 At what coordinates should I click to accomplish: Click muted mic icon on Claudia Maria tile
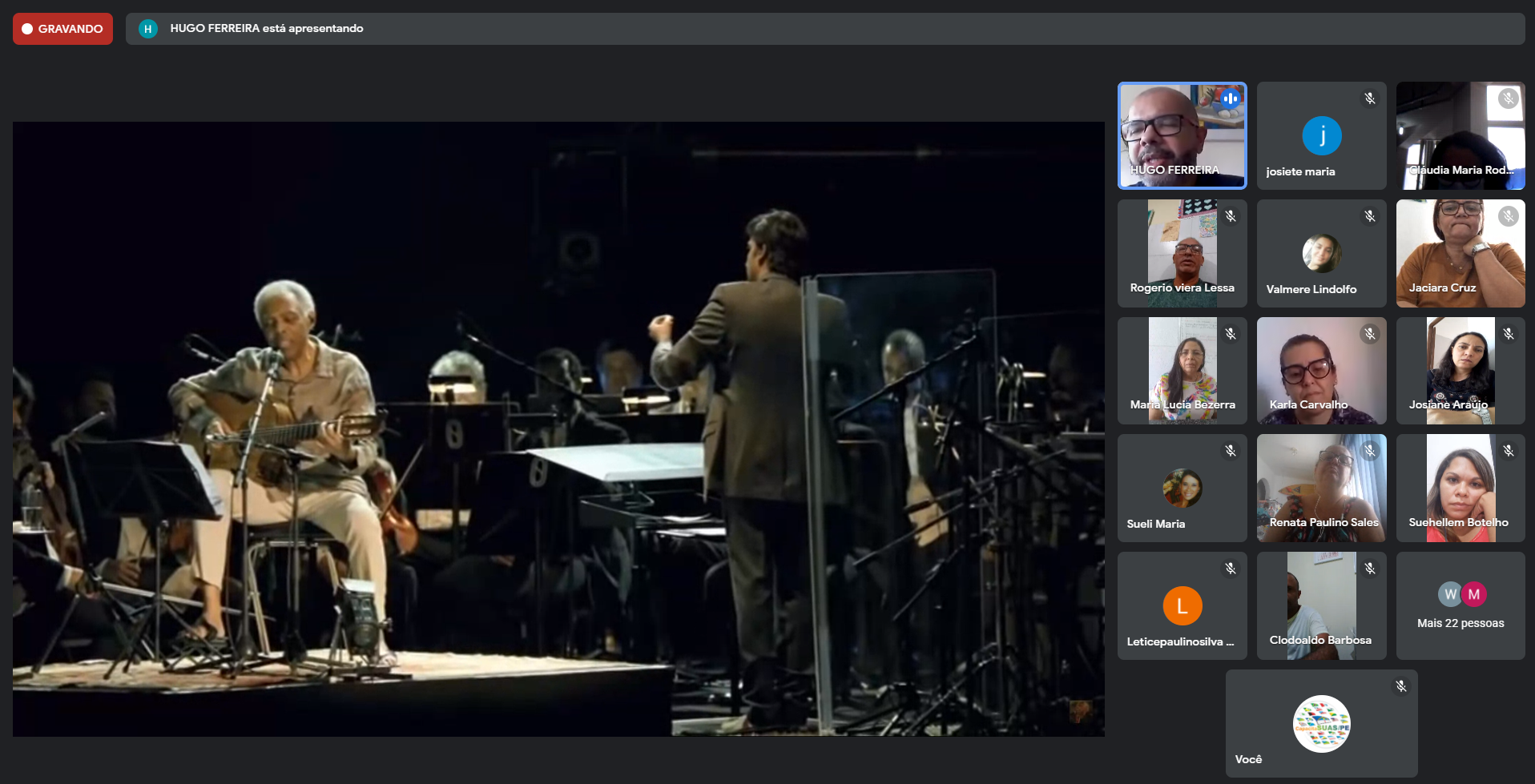tap(1508, 99)
